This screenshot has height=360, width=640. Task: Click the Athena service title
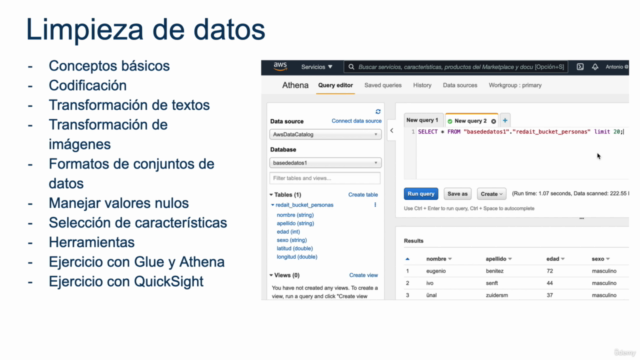tap(295, 85)
